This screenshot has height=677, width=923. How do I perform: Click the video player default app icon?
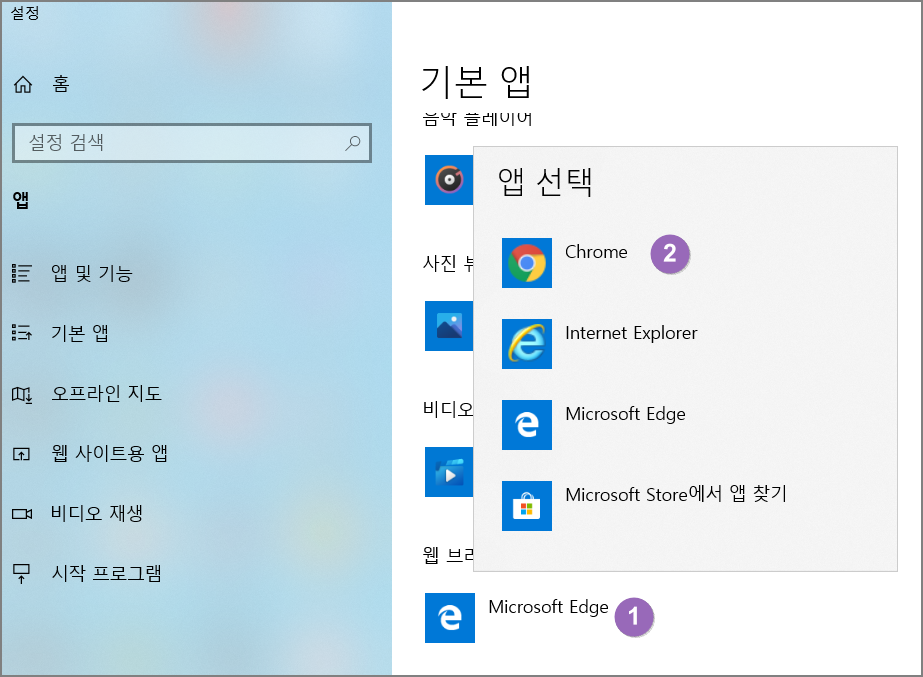tap(449, 472)
